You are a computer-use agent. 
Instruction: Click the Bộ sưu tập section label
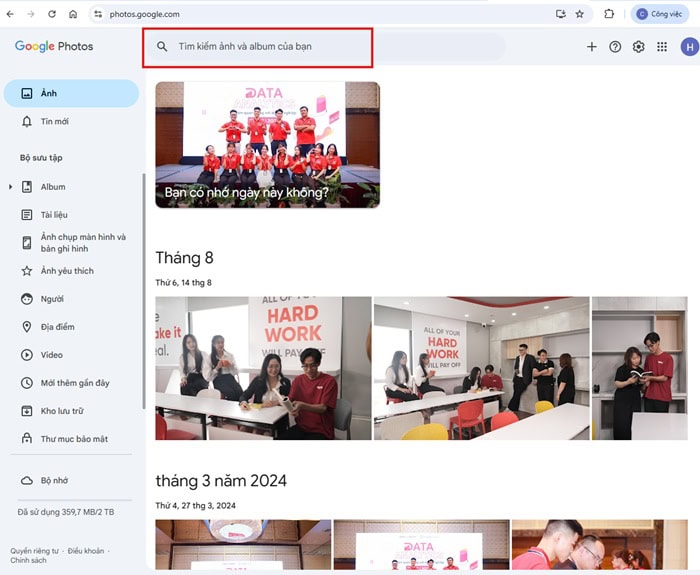point(41,158)
